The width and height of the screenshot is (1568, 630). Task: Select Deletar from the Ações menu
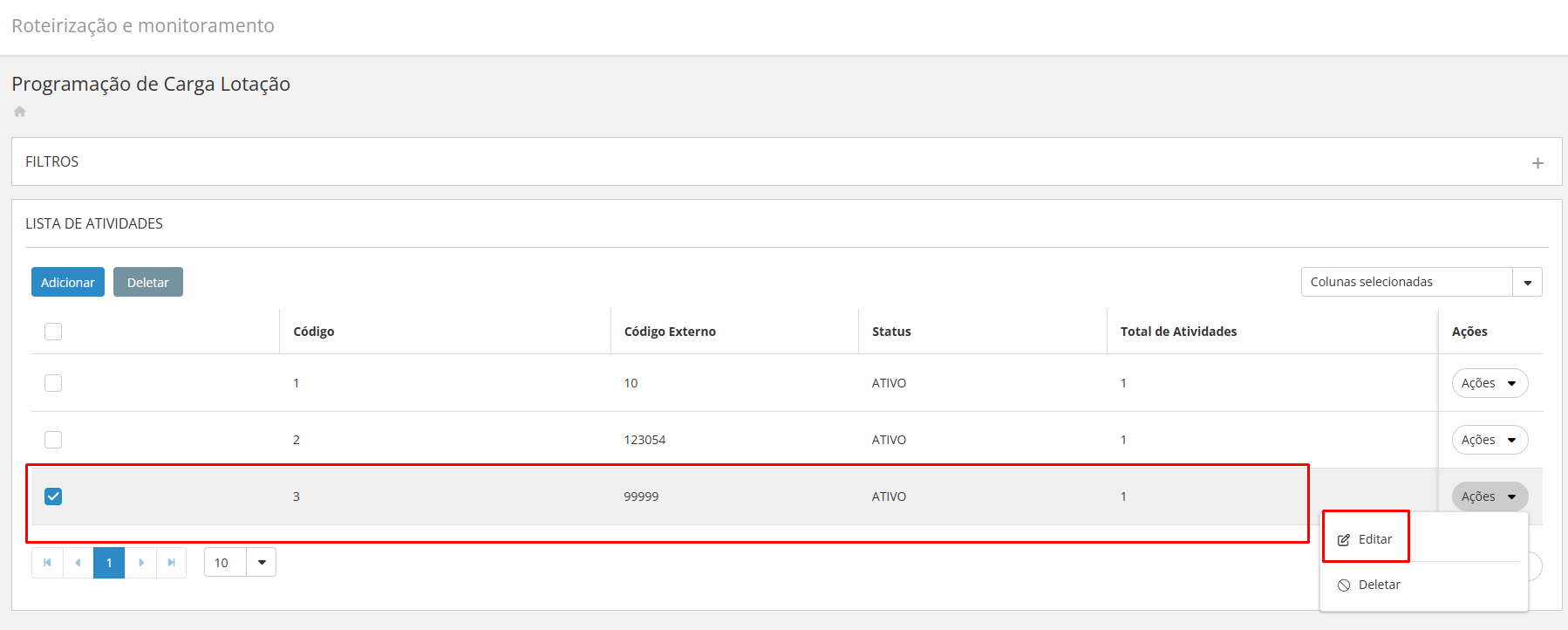coord(1379,585)
